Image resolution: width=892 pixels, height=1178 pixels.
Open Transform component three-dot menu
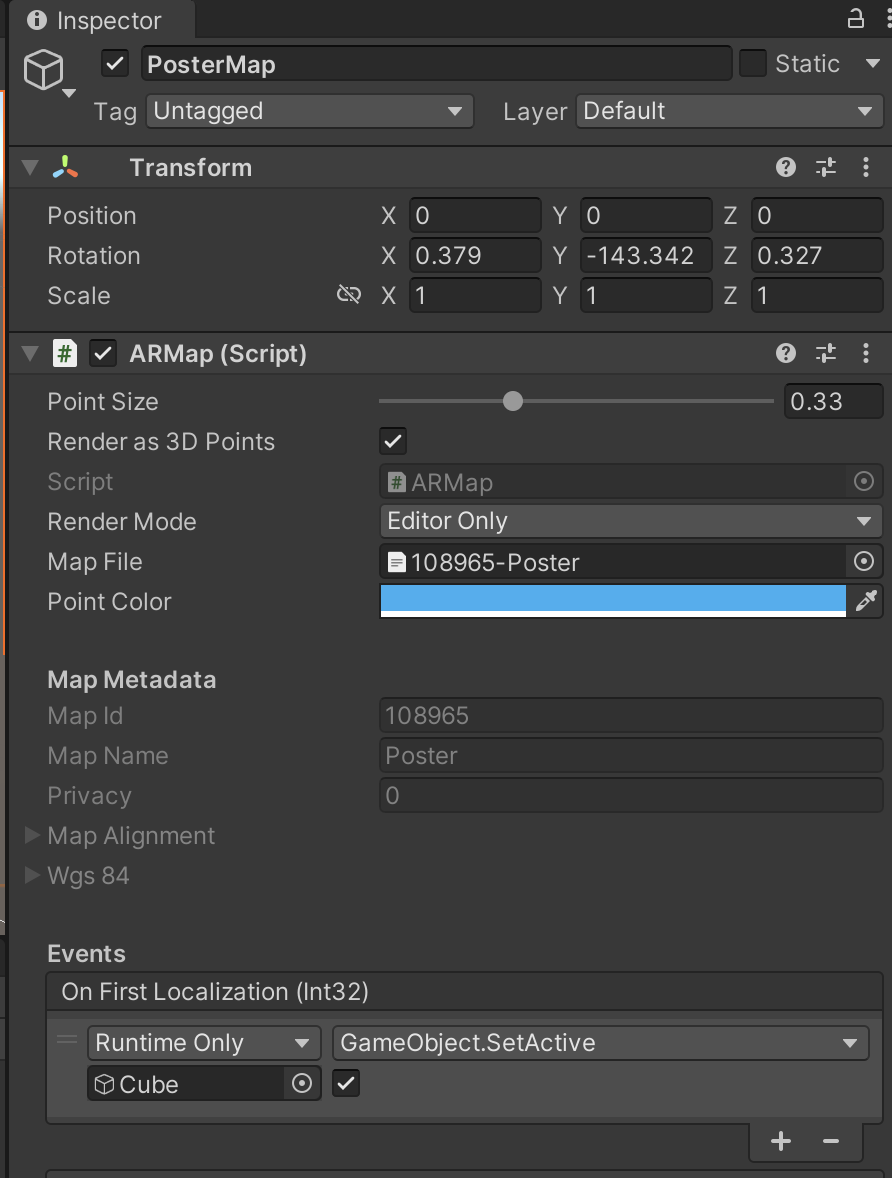[866, 167]
